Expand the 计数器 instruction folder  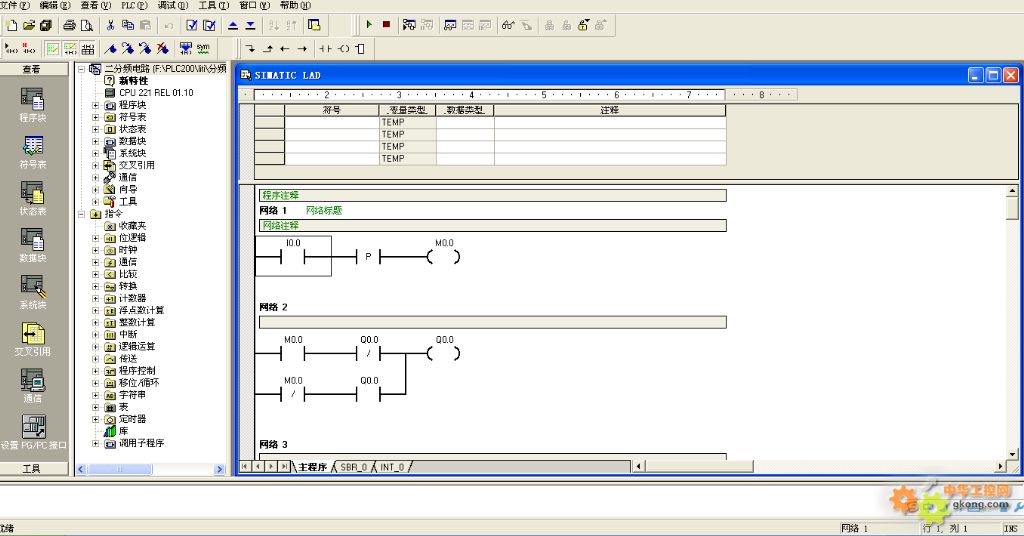(x=95, y=298)
